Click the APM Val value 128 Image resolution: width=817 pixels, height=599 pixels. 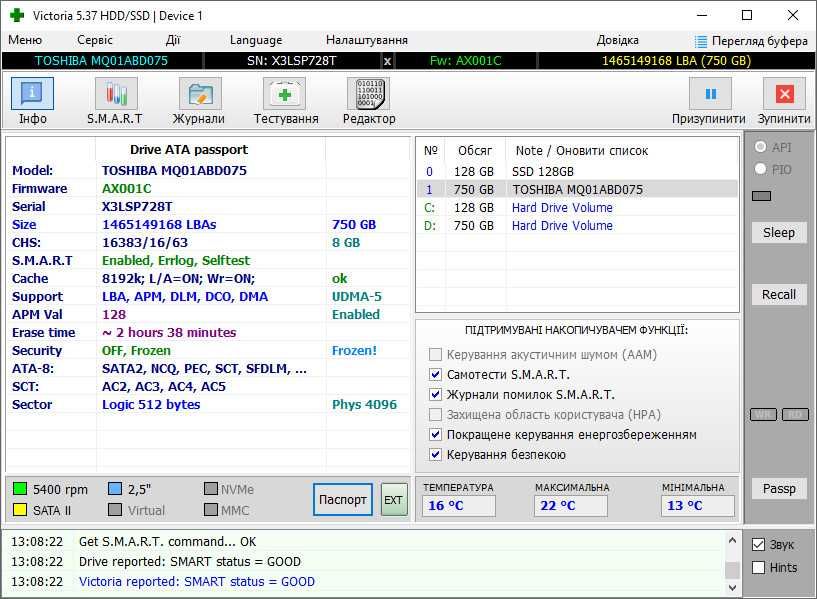[114, 315]
